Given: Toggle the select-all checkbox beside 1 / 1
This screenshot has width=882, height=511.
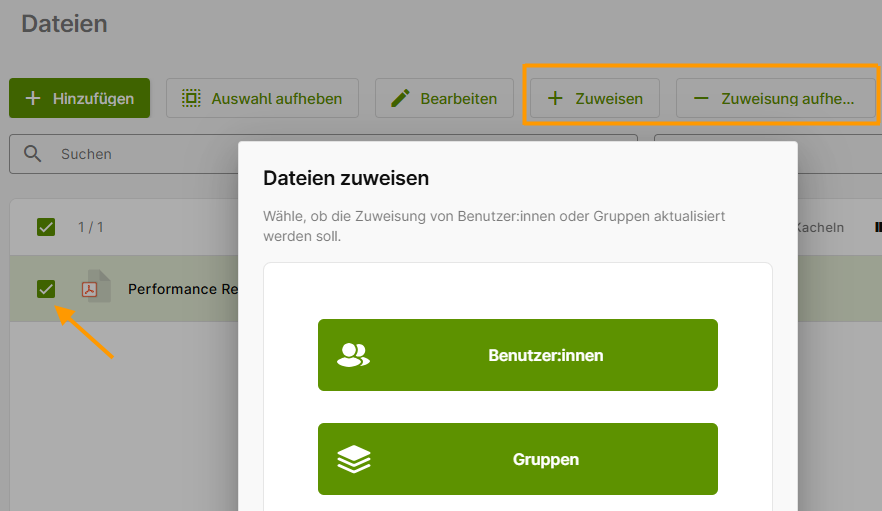Looking at the screenshot, I should tap(46, 227).
